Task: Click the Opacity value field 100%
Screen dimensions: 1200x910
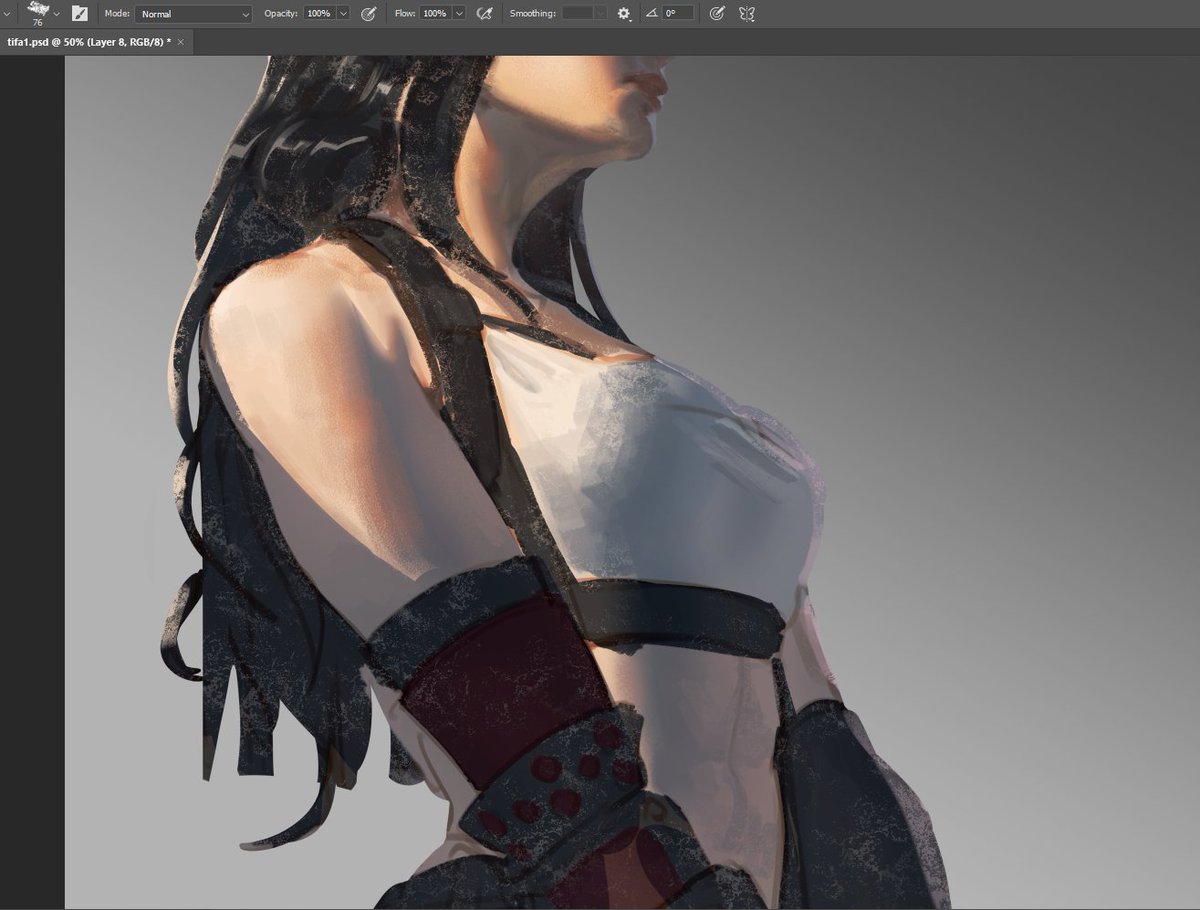Action: (318, 14)
